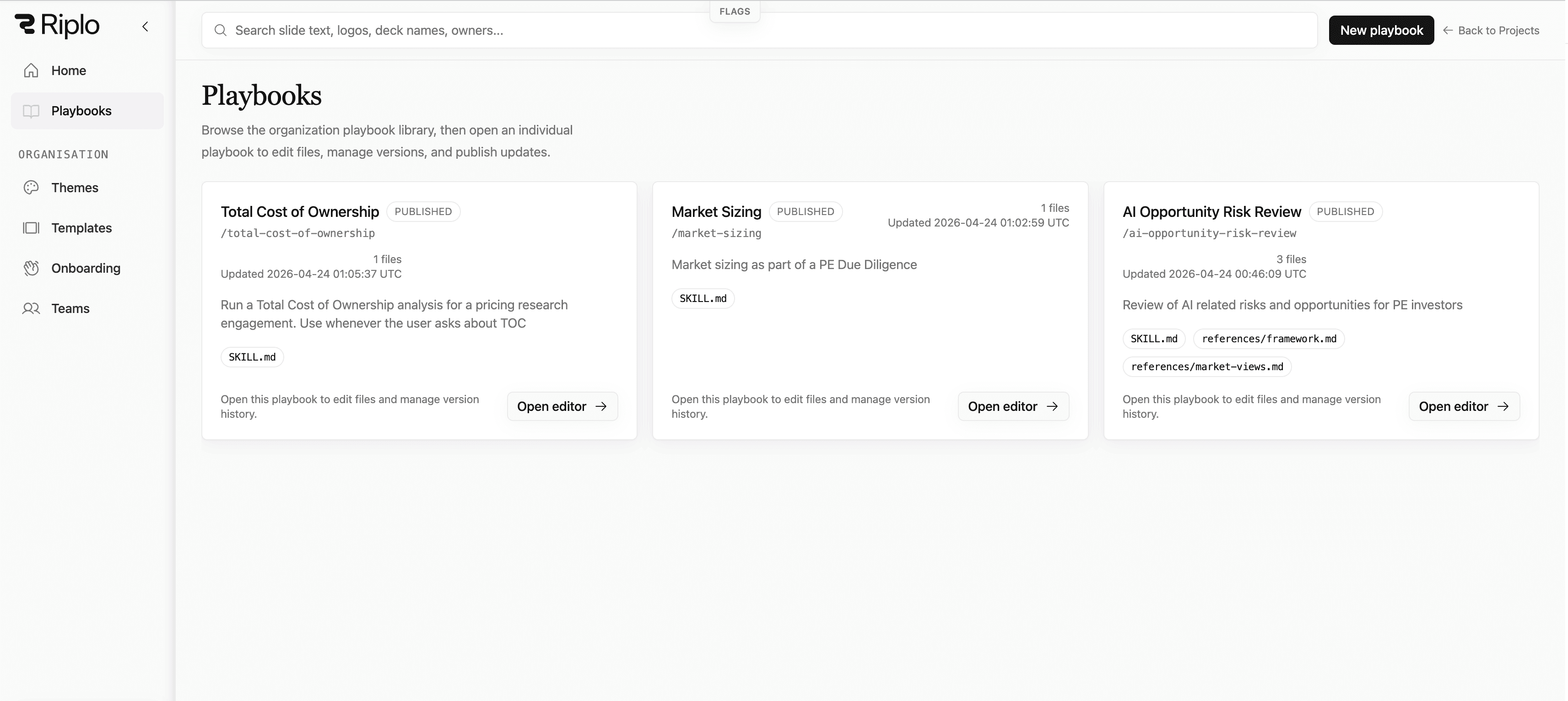Open editor for Total Cost of Ownership
This screenshot has width=1568, height=701.
[562, 406]
